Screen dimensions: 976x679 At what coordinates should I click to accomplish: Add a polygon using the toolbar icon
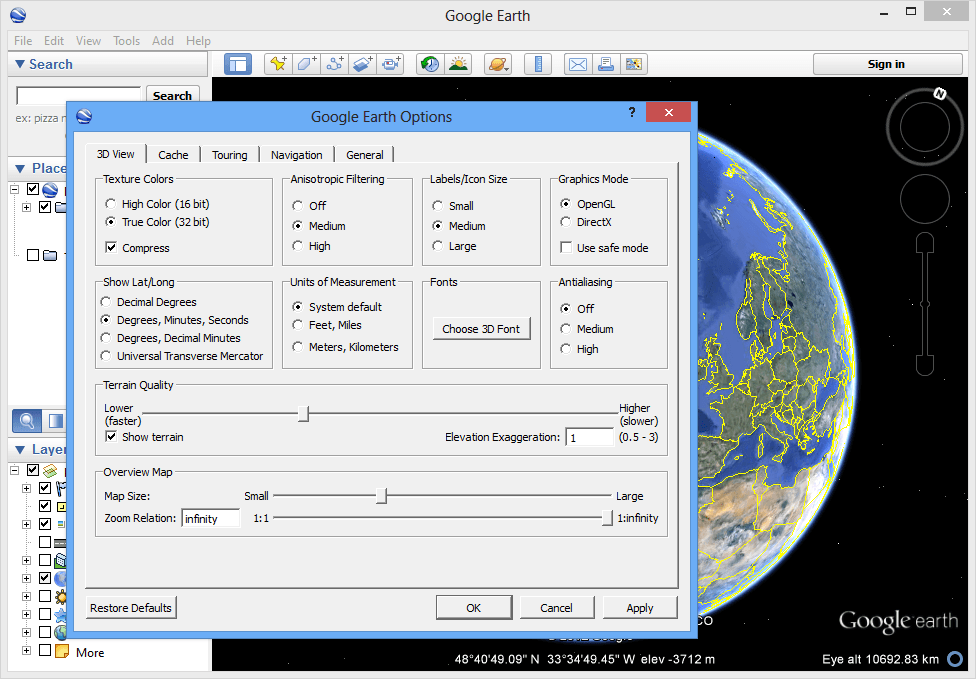coord(306,64)
